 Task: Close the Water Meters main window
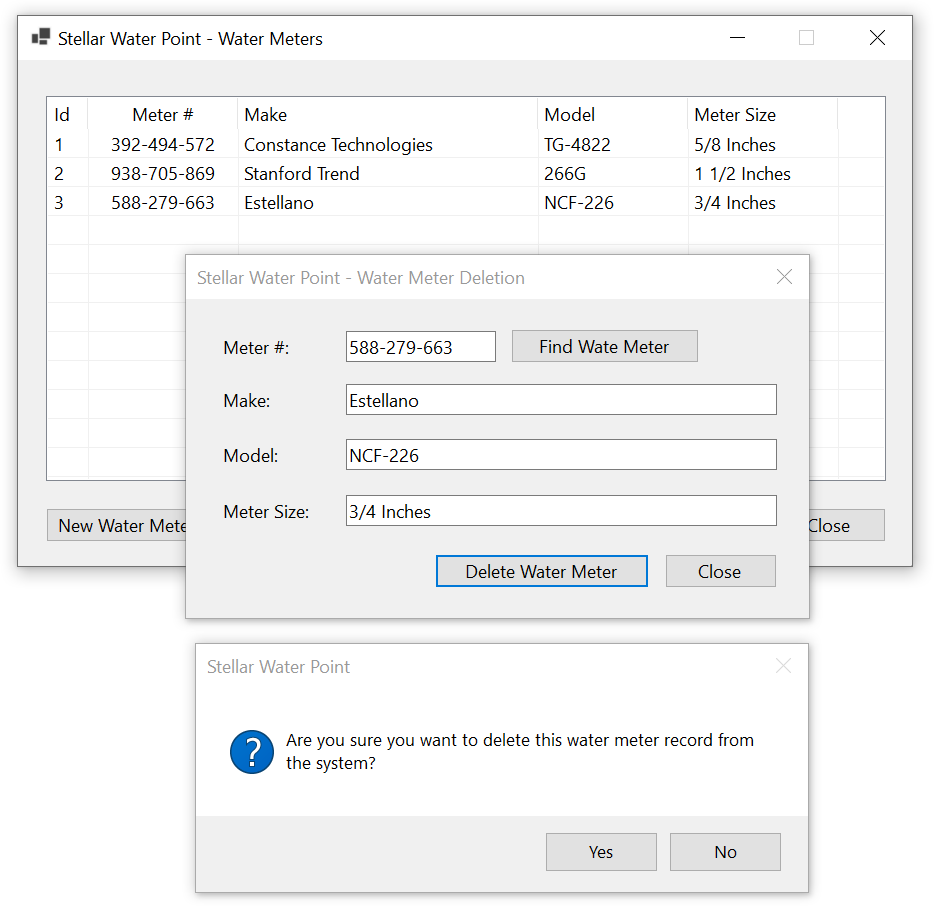point(877,38)
